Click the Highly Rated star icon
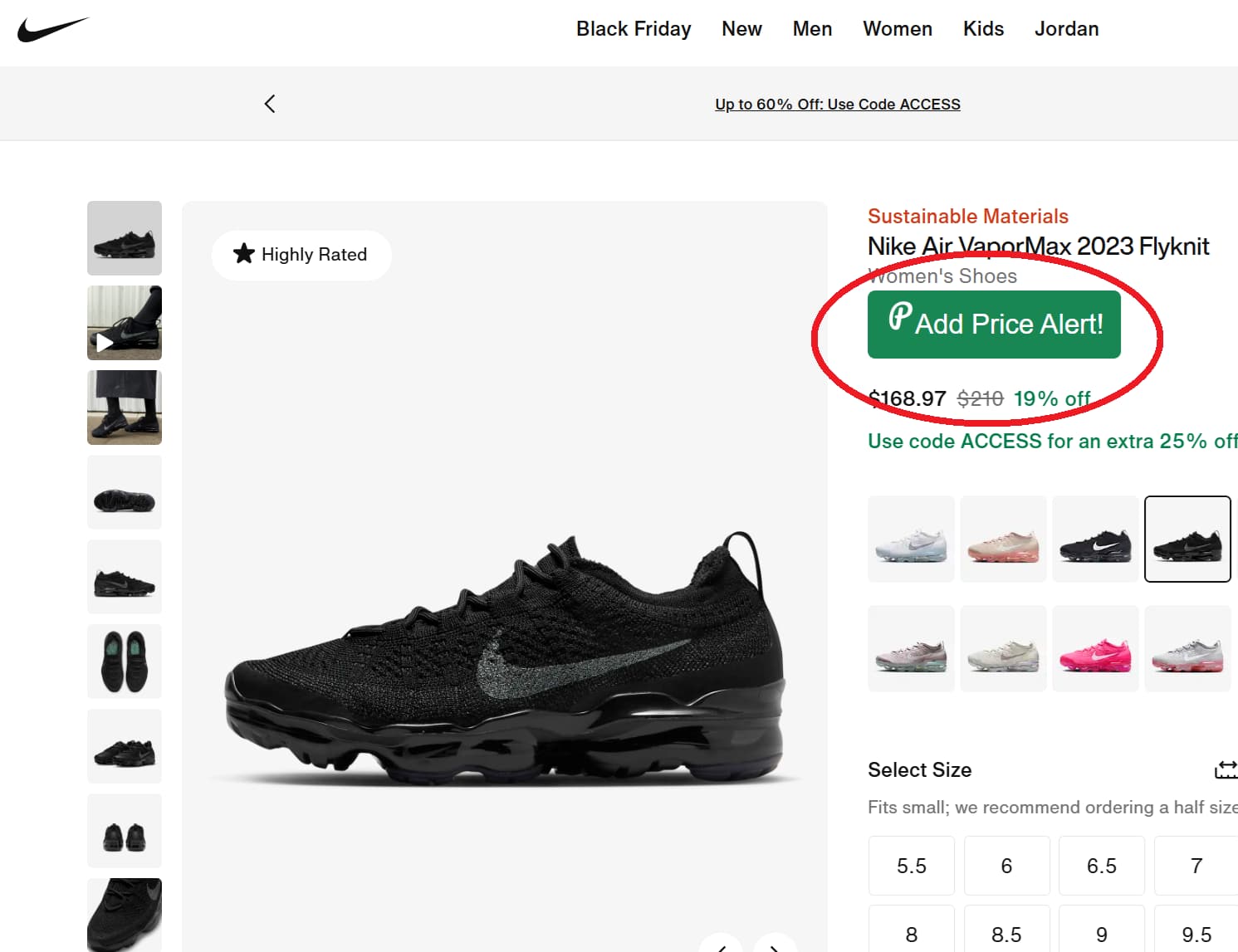Viewport: 1238px width, 952px height. [244, 254]
